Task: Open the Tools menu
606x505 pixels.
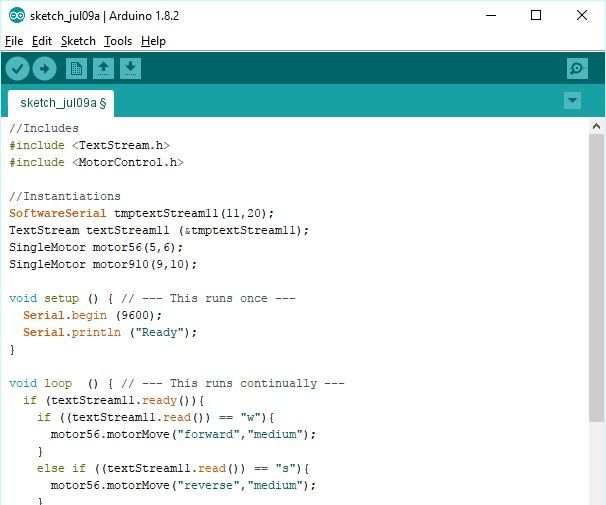Action: tap(118, 41)
